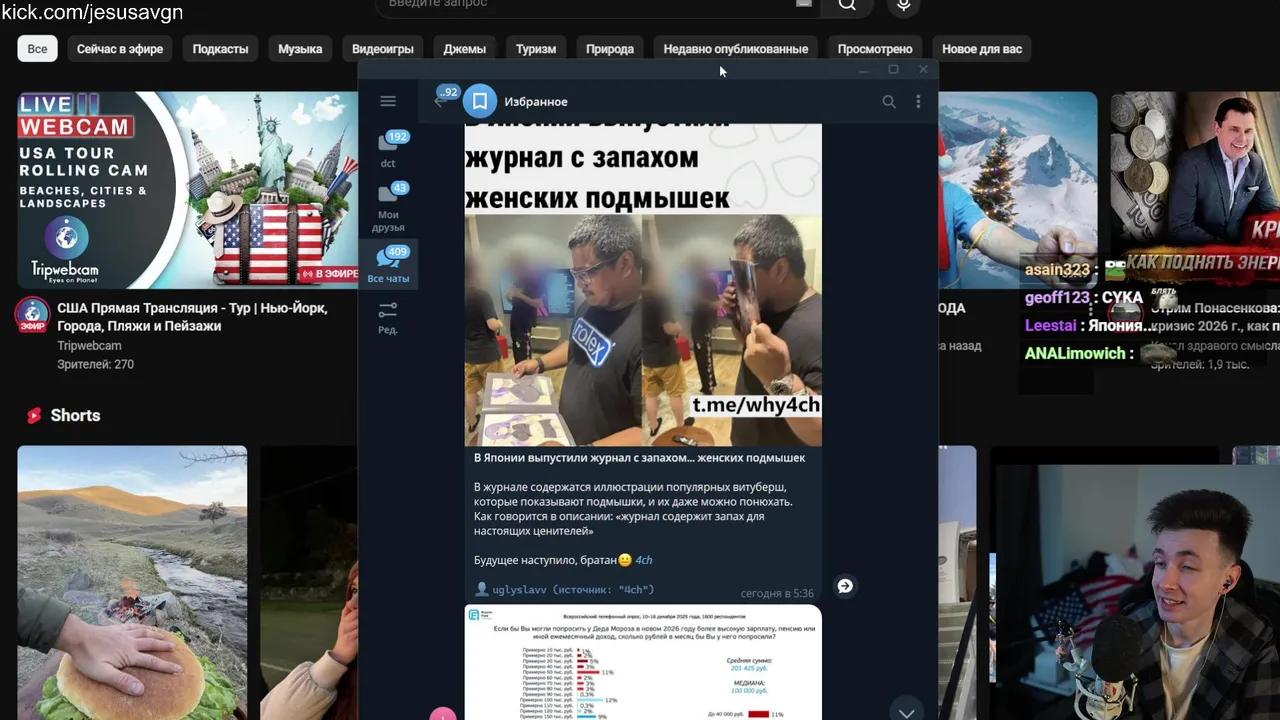Choose the Природа filter chip
The height and width of the screenshot is (720, 1280).
610,49
